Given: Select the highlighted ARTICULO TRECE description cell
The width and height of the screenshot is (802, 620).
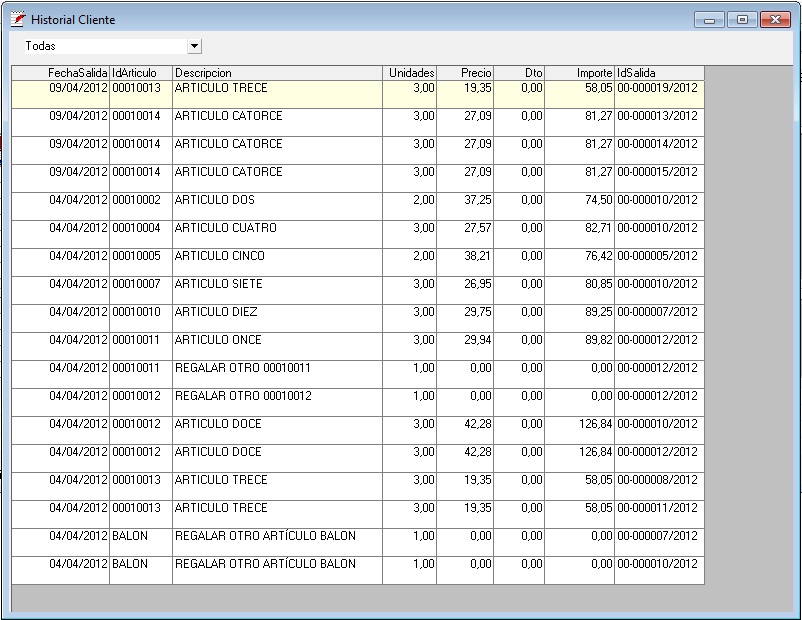Looking at the screenshot, I should click(277, 94).
